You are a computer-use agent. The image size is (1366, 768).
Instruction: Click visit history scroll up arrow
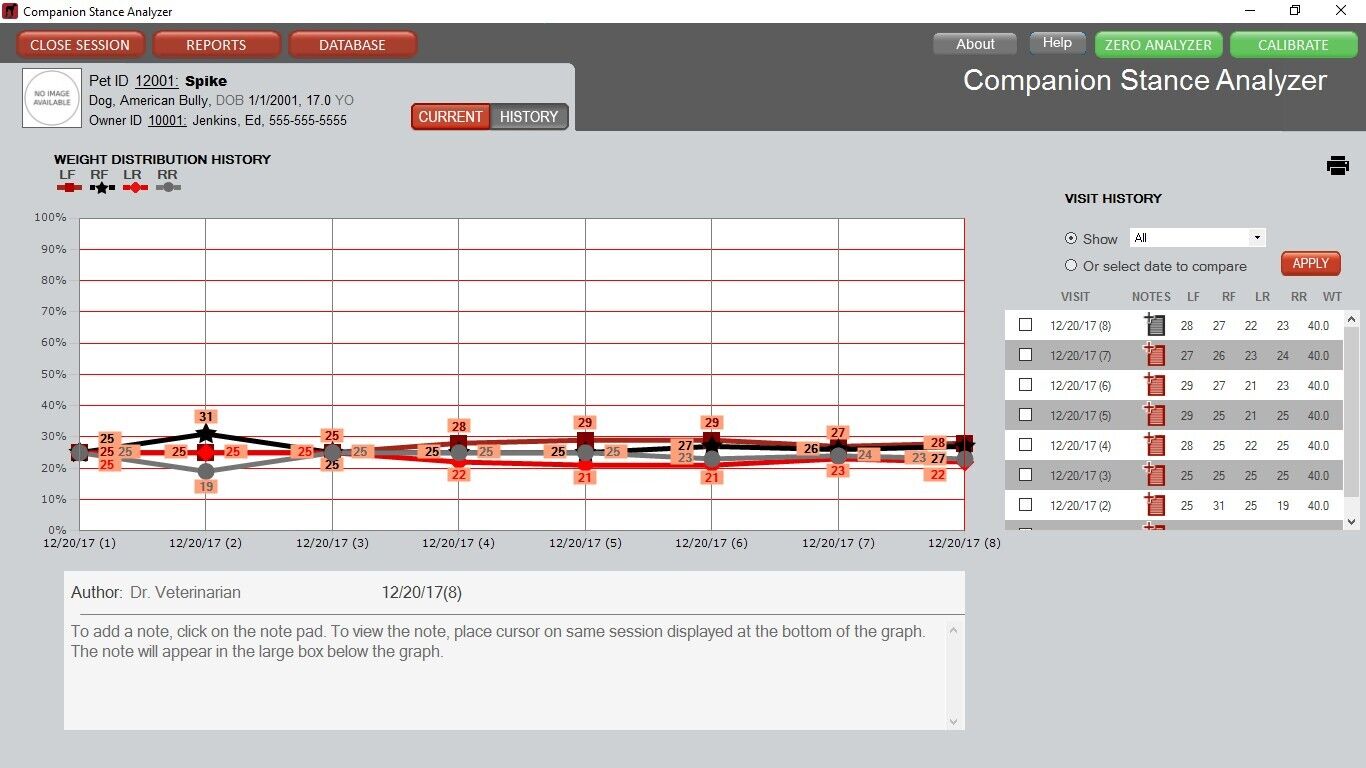pos(1352,320)
